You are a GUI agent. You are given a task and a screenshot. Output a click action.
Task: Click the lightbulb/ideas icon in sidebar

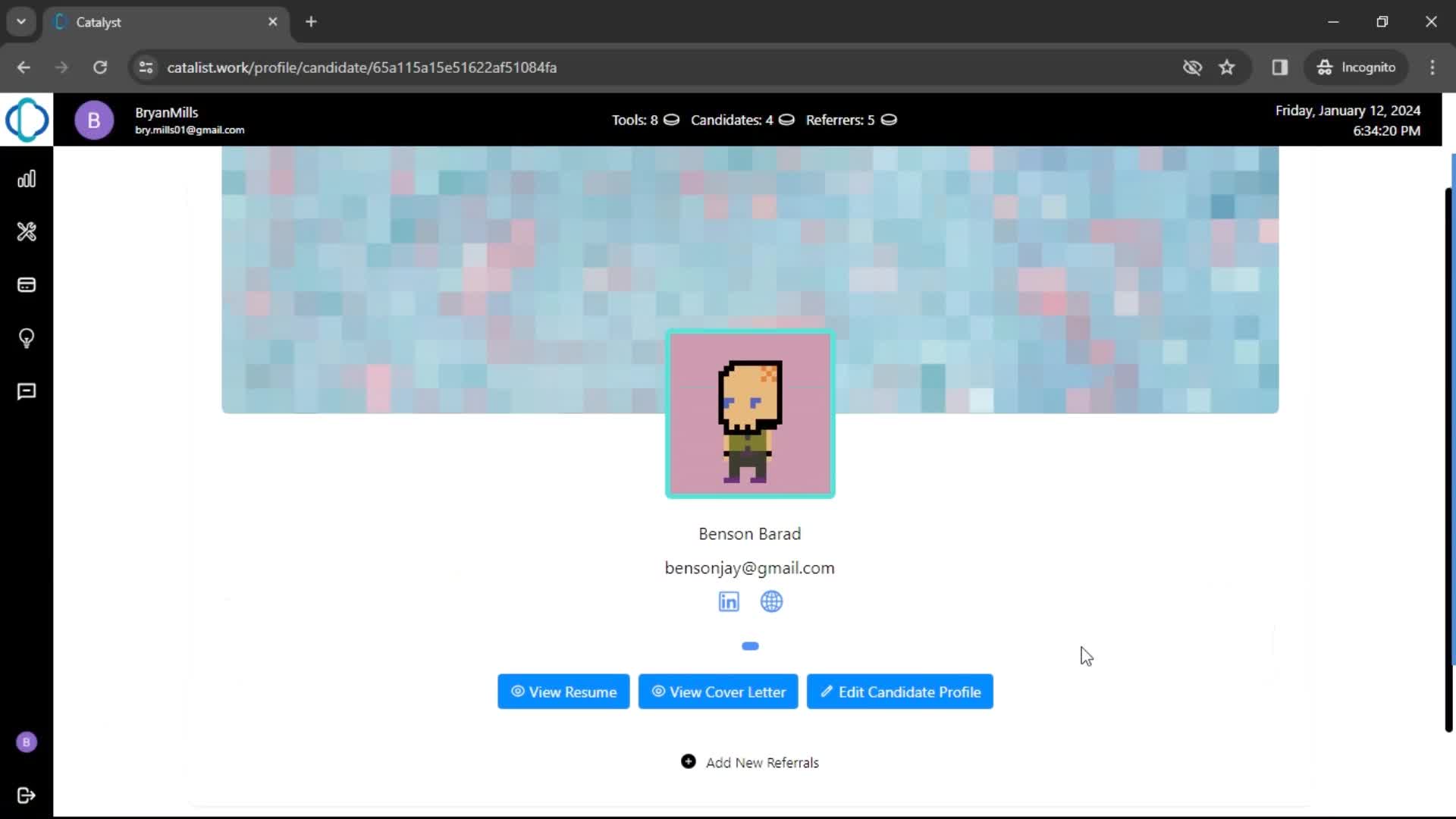[27, 338]
